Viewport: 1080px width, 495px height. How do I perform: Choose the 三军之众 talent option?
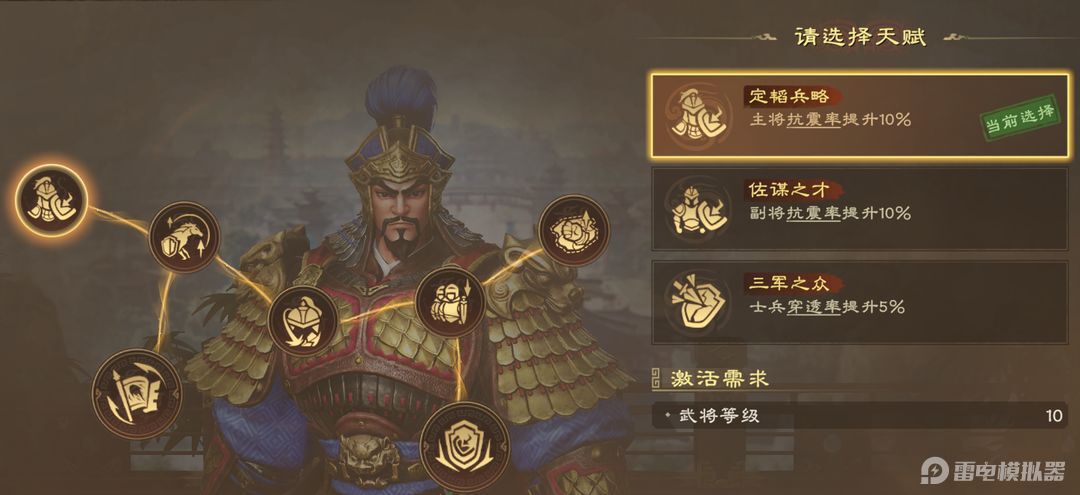click(860, 303)
